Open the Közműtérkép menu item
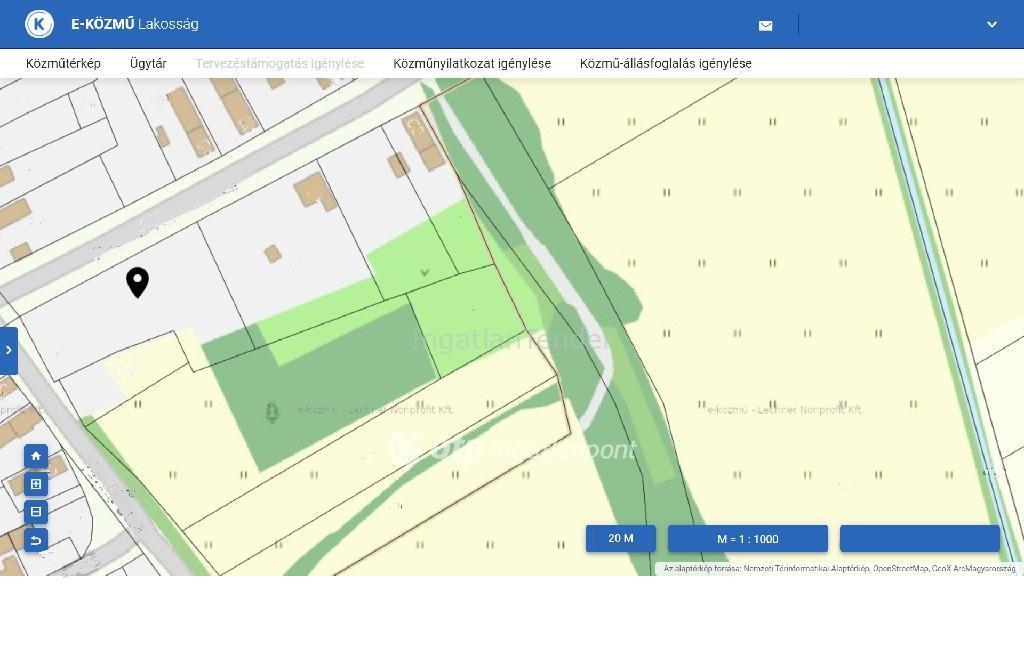 (63, 63)
